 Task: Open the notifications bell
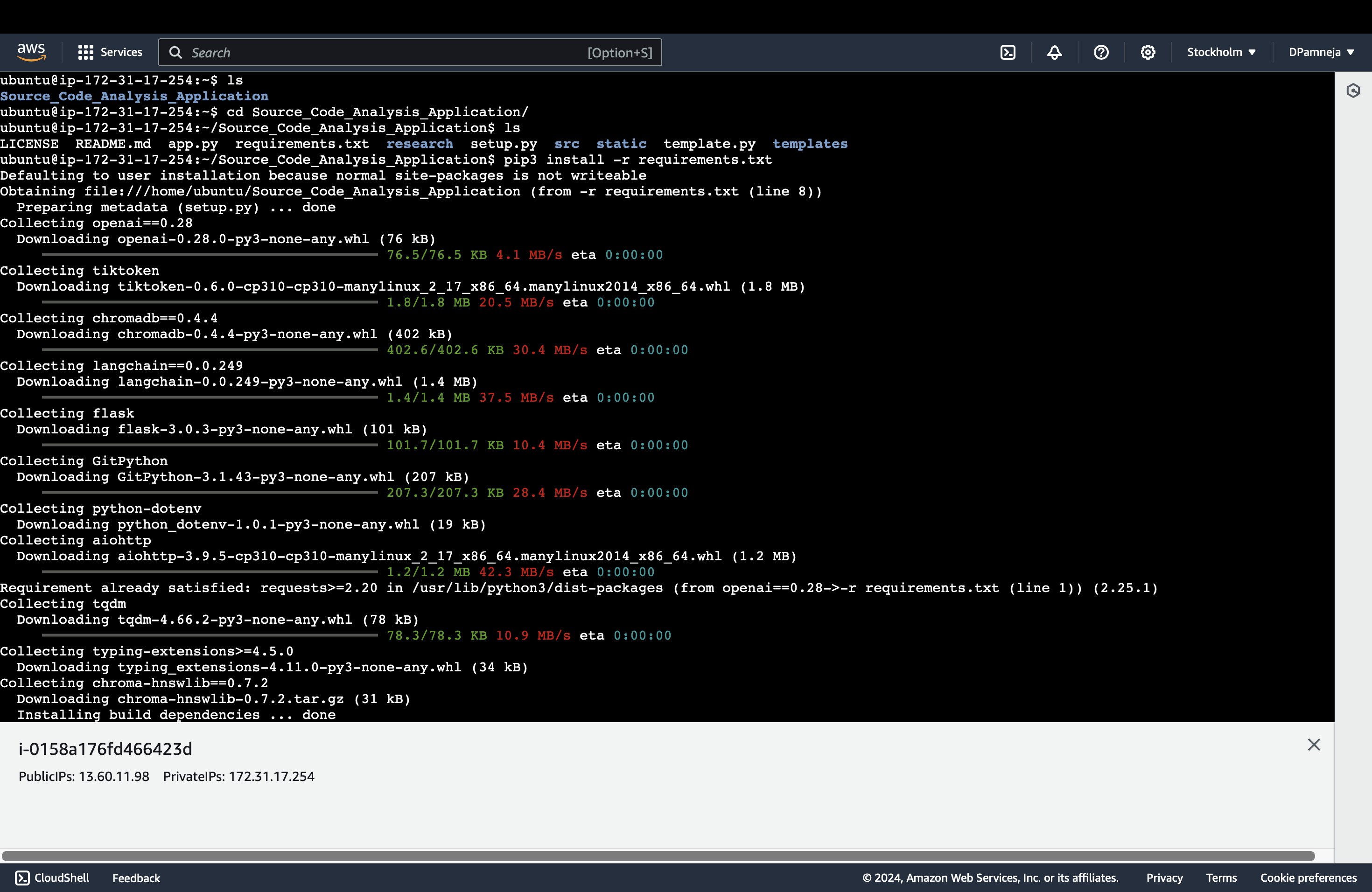pyautogui.click(x=1054, y=52)
